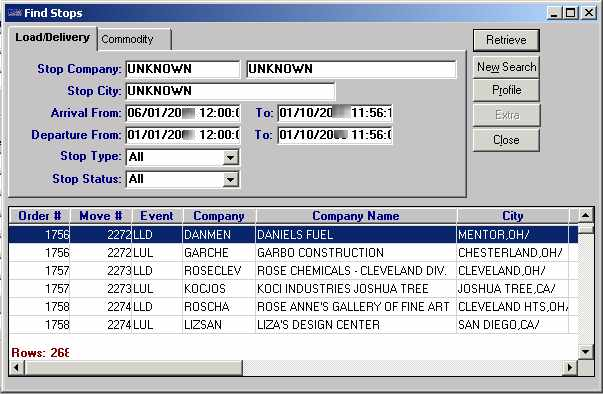Select the KOCI INDUSTRIES JOSHUA TREE row
This screenshot has width=603, height=394.
293,289
